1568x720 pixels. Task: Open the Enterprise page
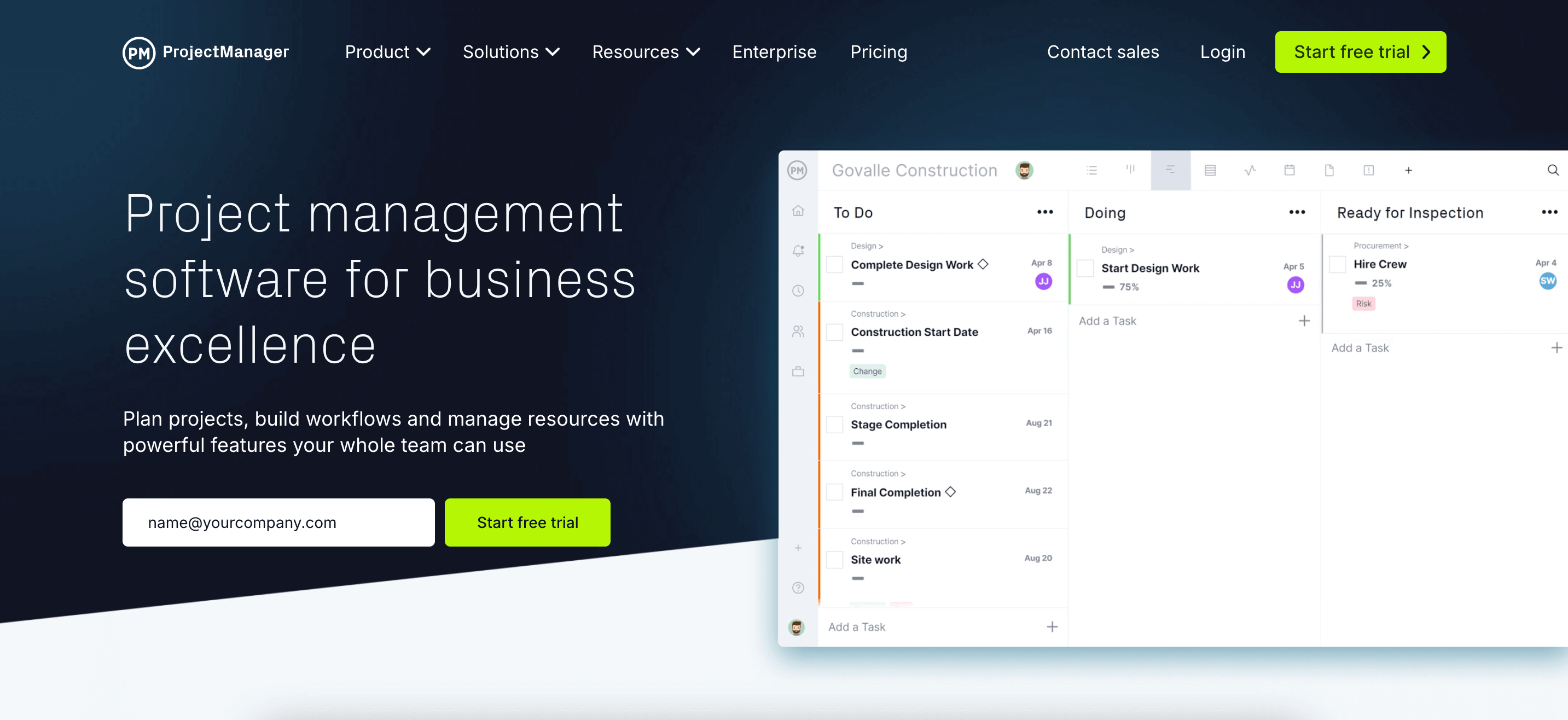point(774,53)
